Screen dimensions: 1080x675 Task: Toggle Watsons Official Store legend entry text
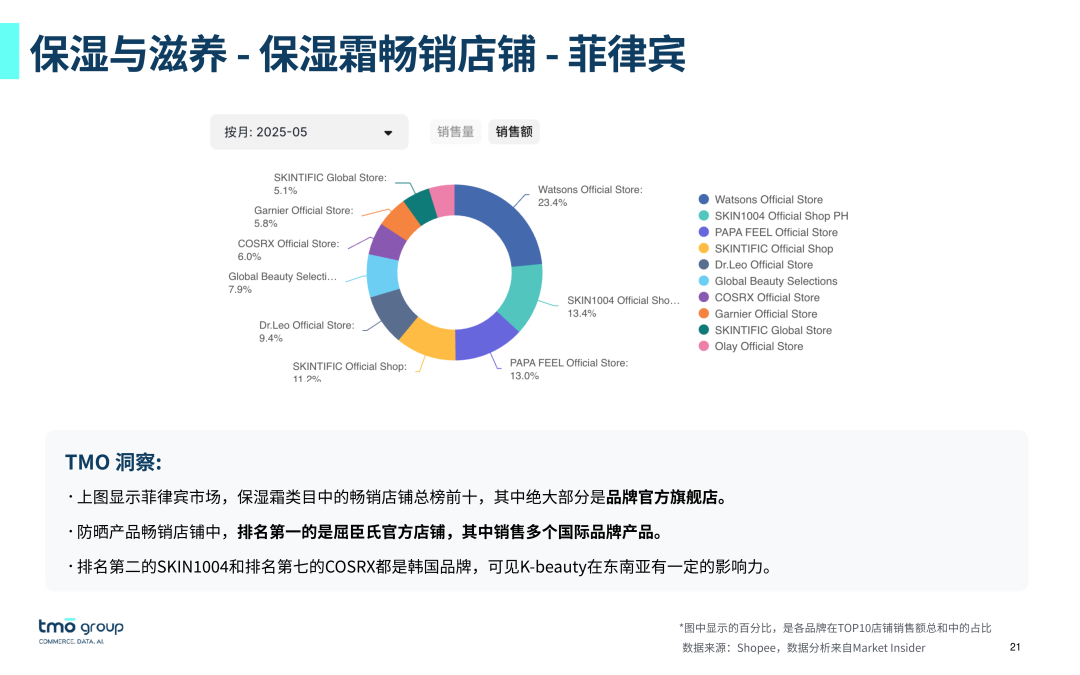coord(769,199)
